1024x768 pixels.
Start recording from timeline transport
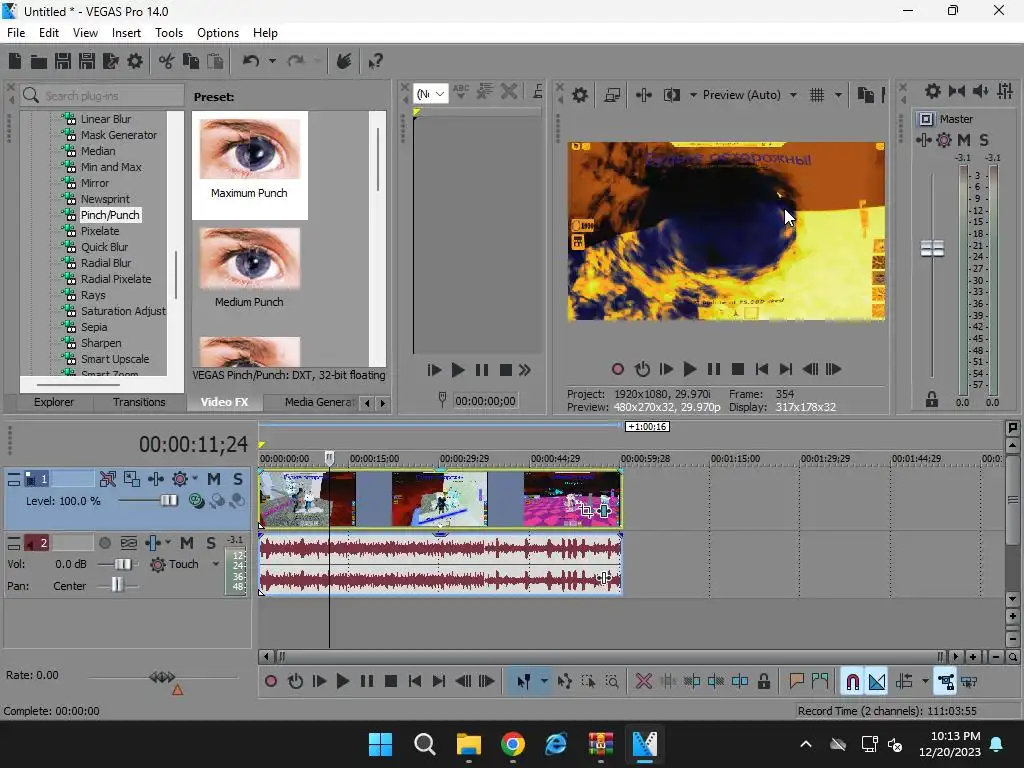click(271, 682)
